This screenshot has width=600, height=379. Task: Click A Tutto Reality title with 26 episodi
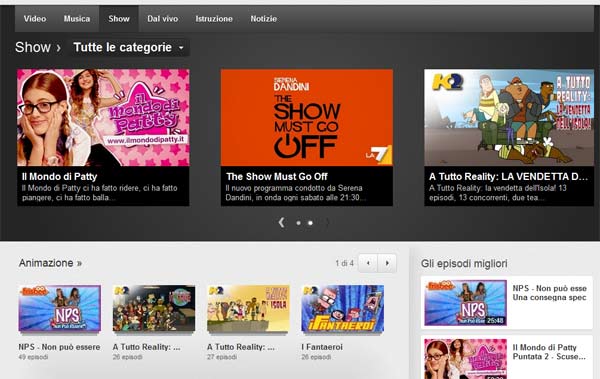tap(147, 347)
